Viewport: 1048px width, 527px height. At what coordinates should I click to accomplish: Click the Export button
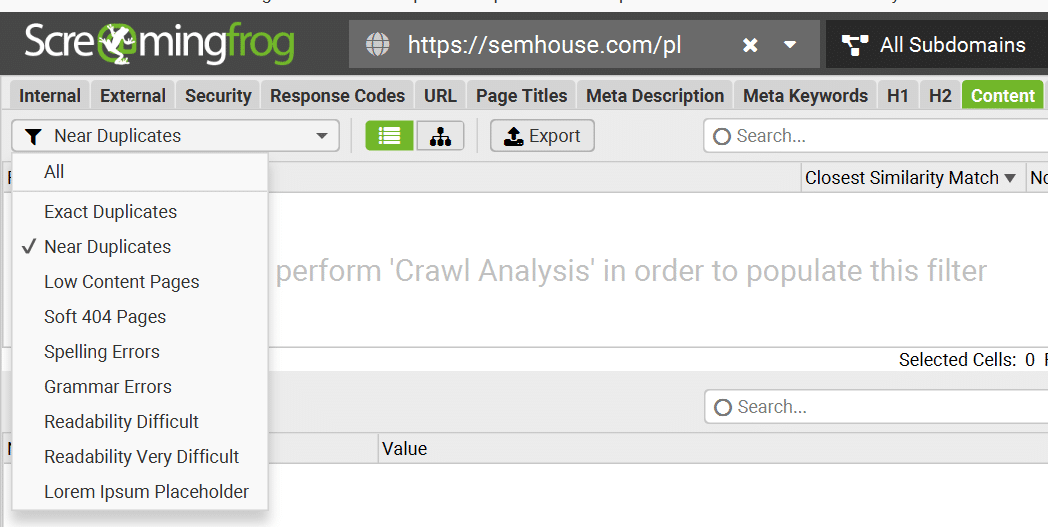click(542, 136)
